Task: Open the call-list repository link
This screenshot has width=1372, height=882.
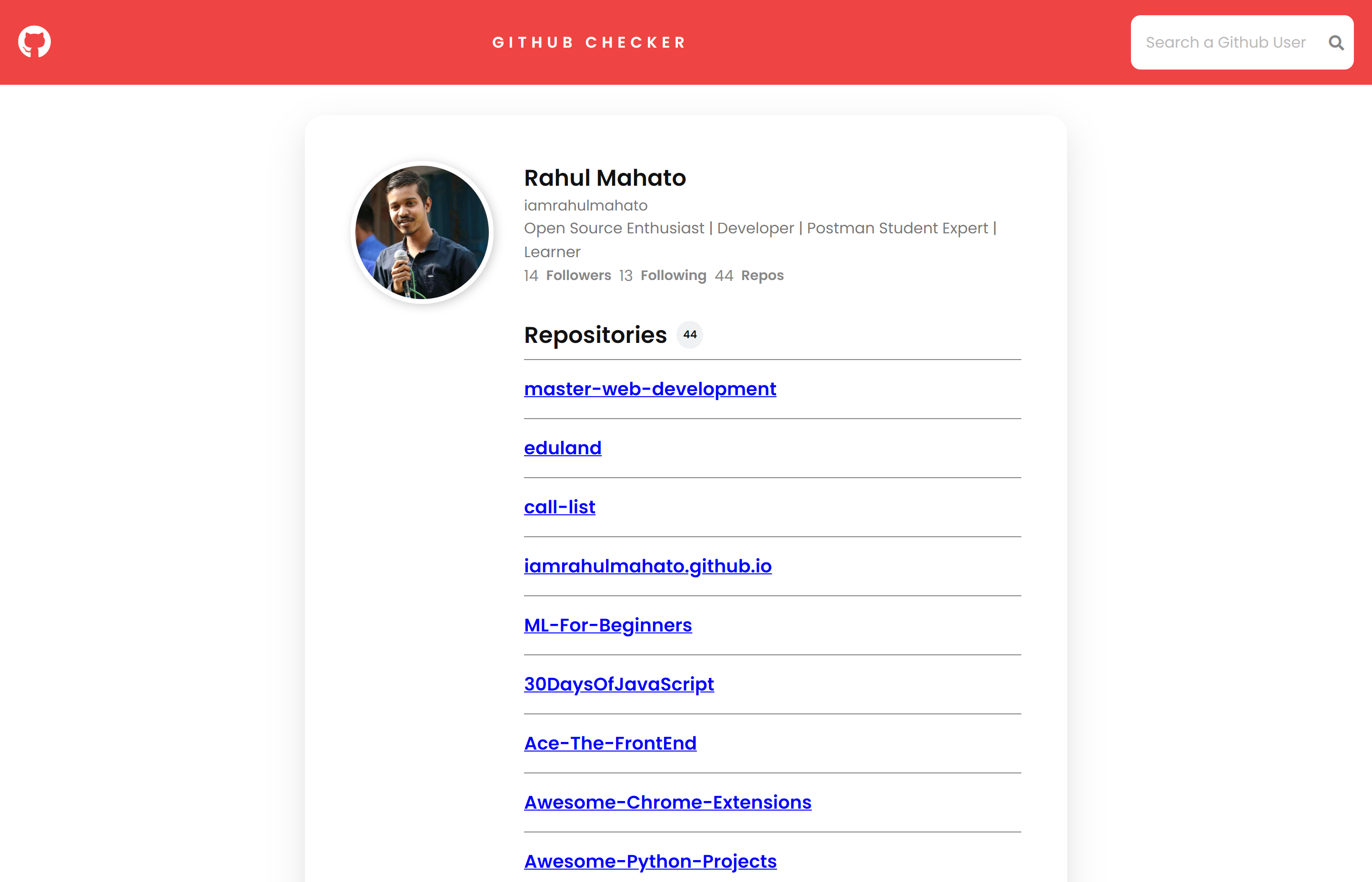Action: (560, 507)
